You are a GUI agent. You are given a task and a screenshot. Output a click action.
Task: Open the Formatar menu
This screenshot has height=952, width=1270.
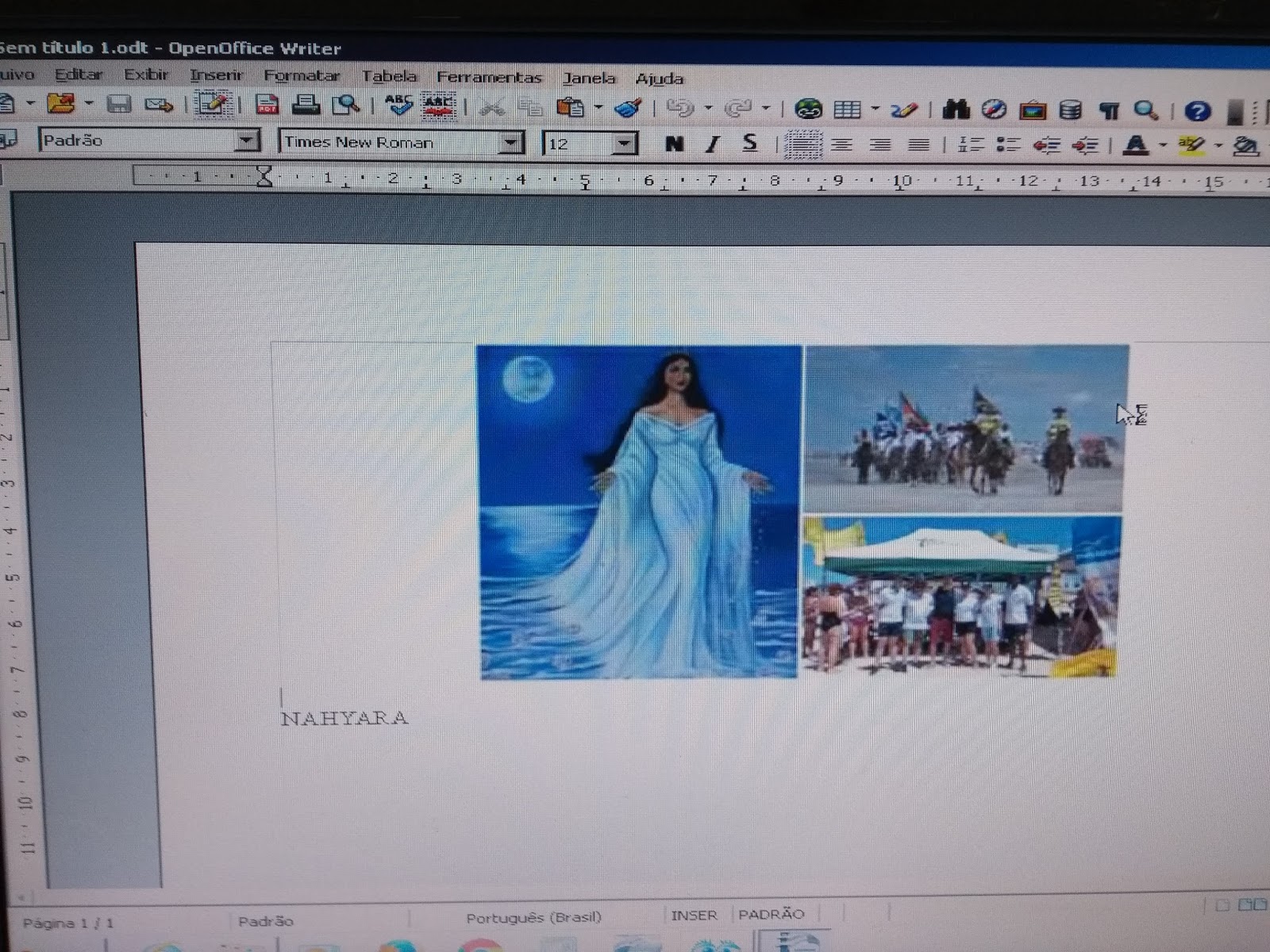click(x=302, y=76)
